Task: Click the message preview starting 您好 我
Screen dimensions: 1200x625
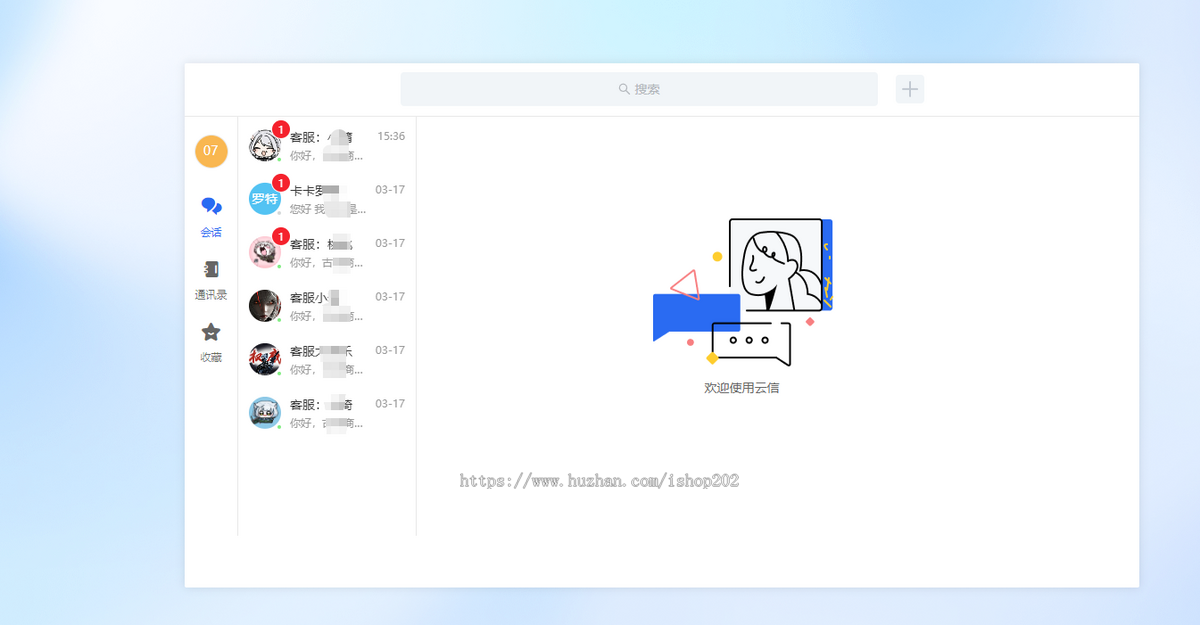Action: (x=328, y=209)
